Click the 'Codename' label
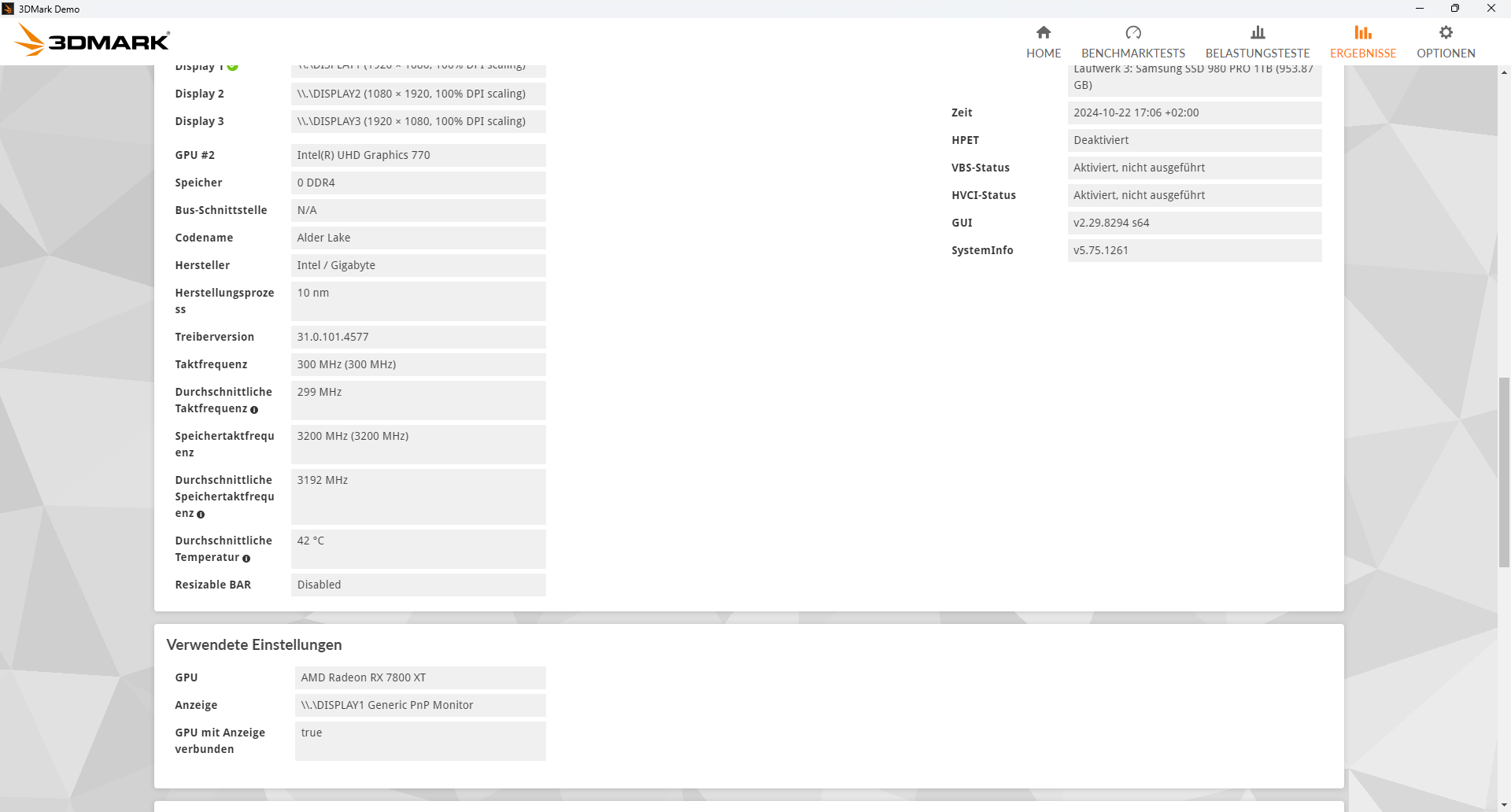 (x=204, y=238)
